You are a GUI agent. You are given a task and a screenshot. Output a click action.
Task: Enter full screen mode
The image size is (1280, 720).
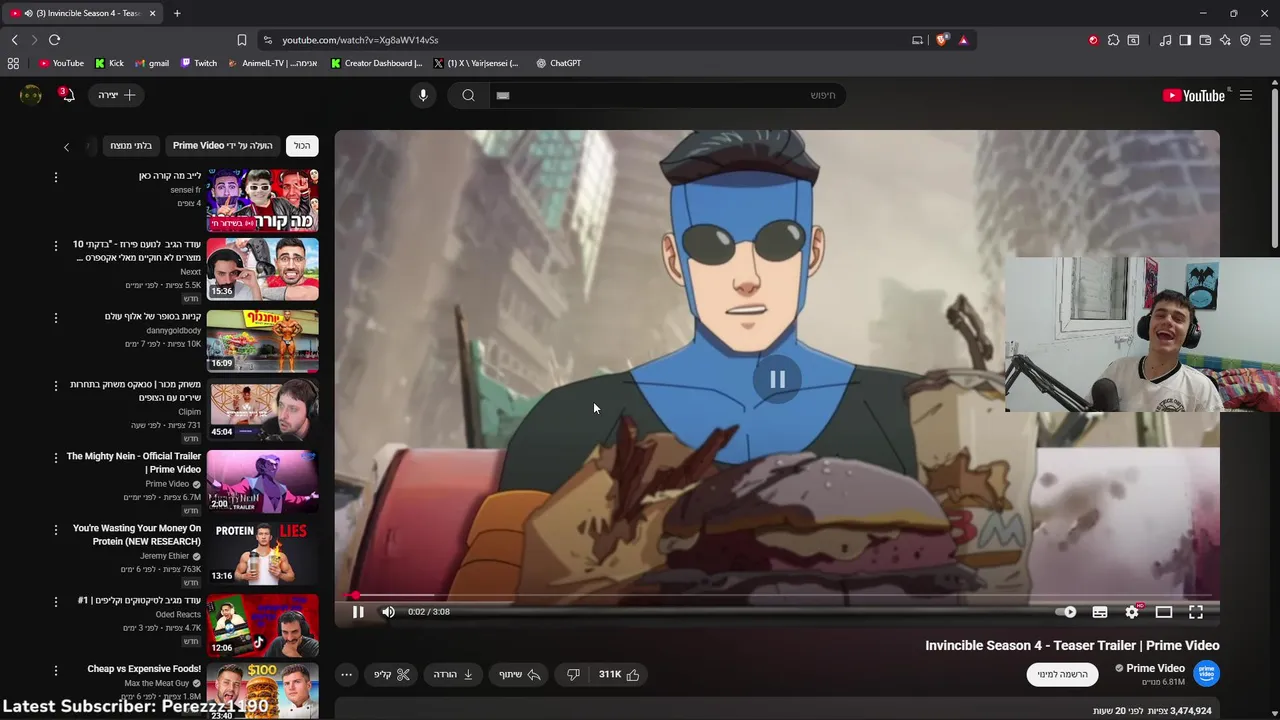pos(1196,612)
